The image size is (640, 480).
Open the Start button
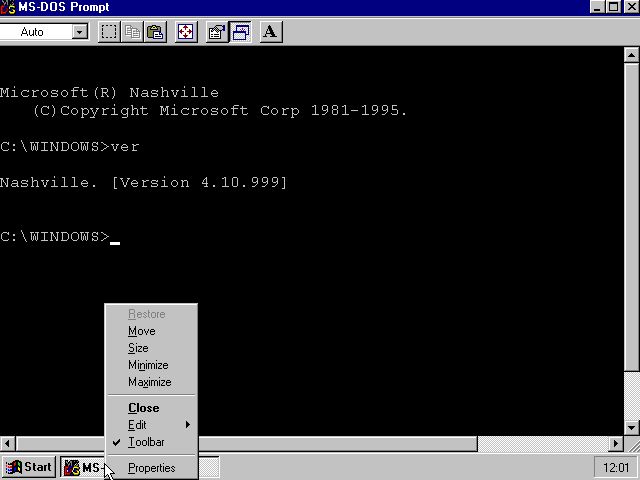point(29,467)
